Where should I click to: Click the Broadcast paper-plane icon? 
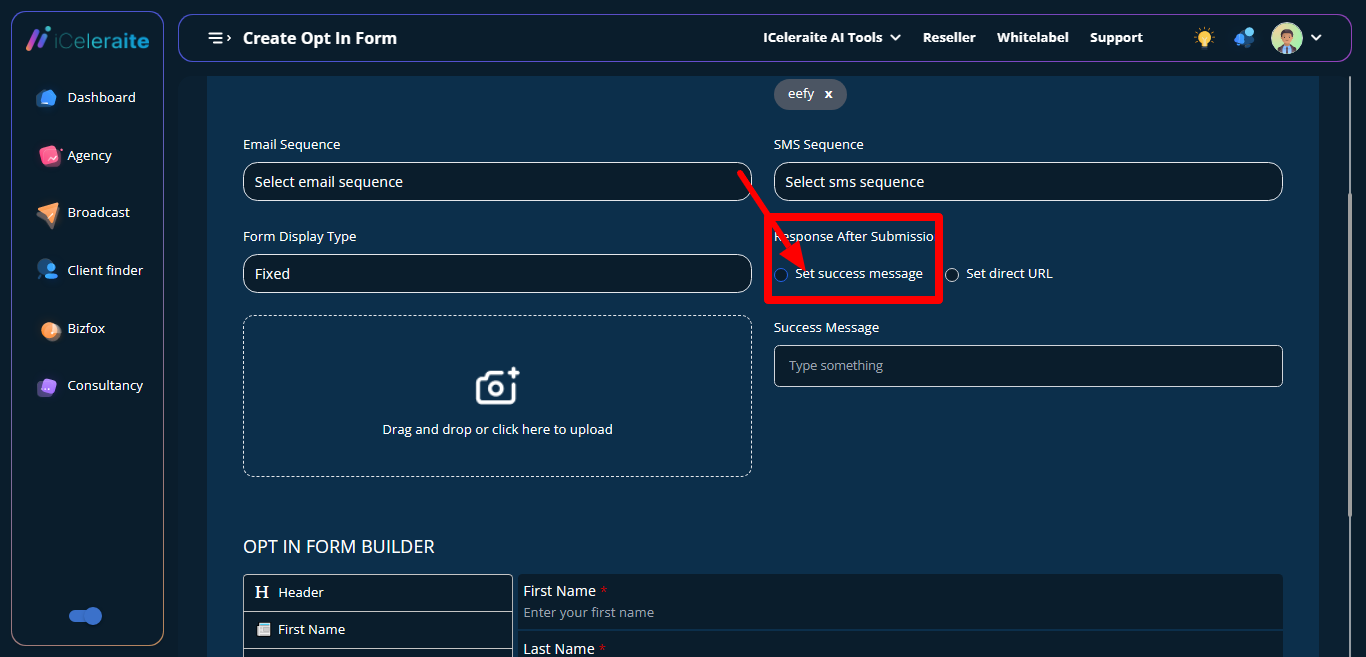(x=48, y=214)
